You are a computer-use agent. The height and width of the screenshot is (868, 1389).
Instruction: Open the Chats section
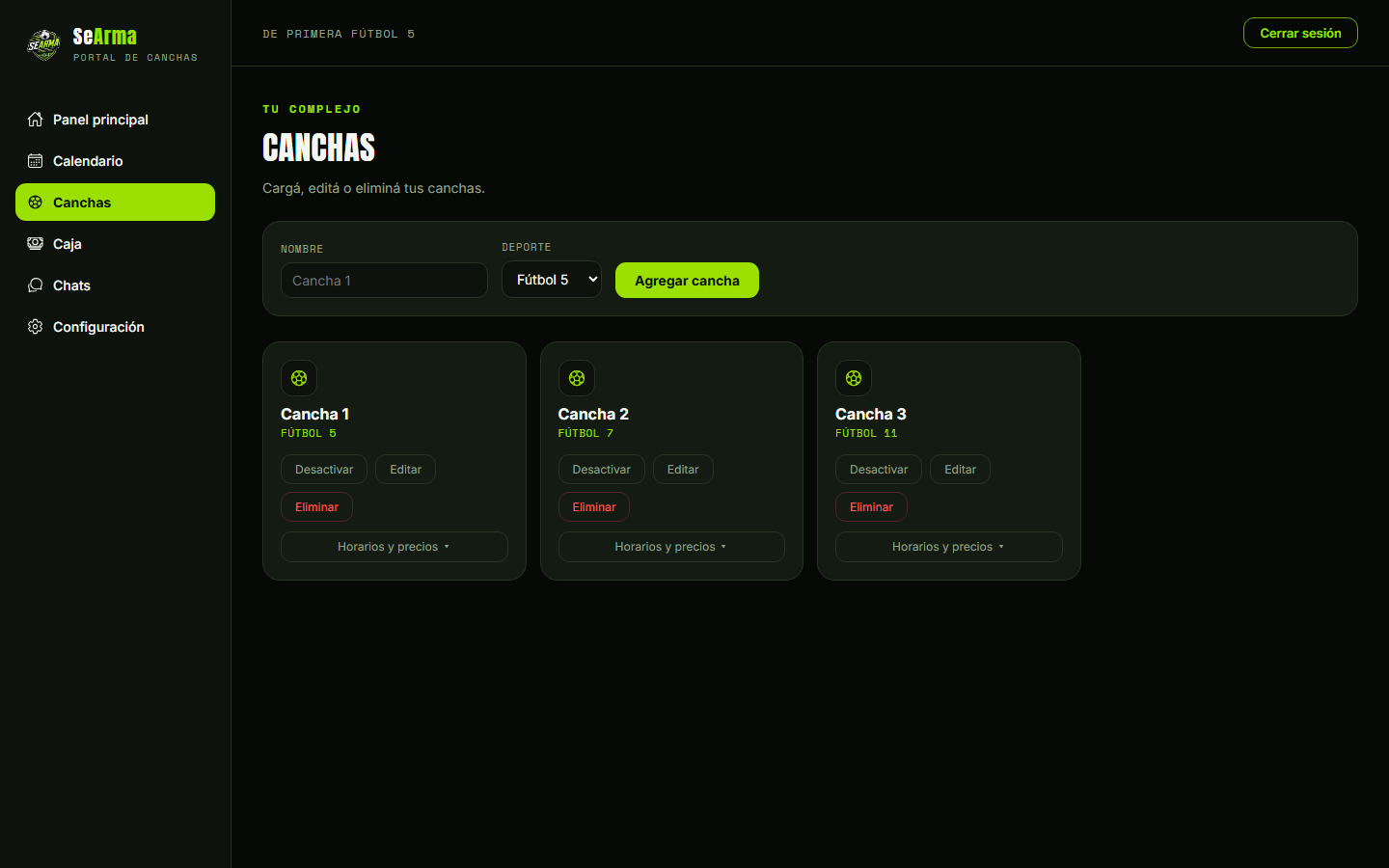(x=116, y=285)
